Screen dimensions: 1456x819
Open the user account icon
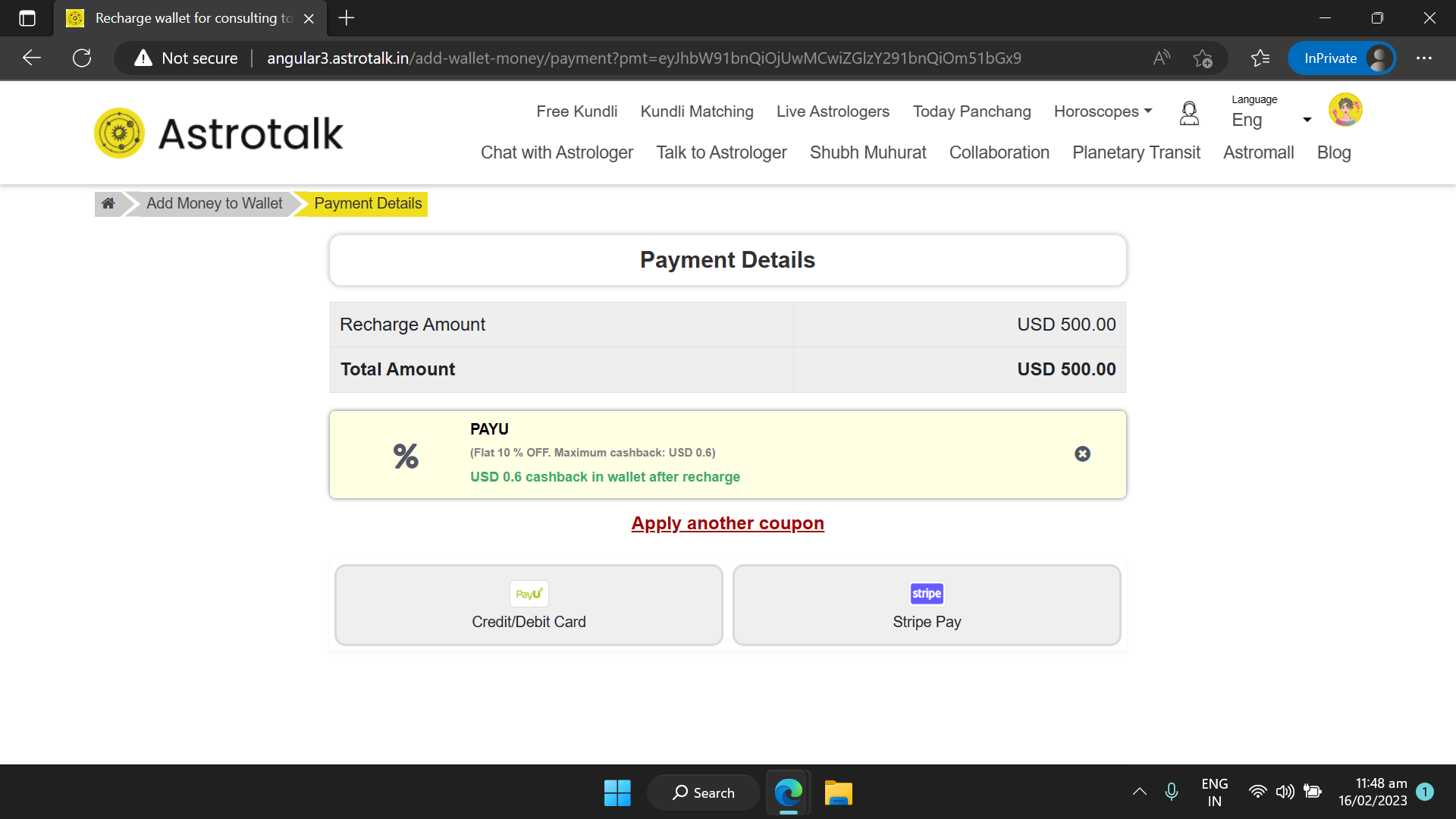tap(1189, 113)
